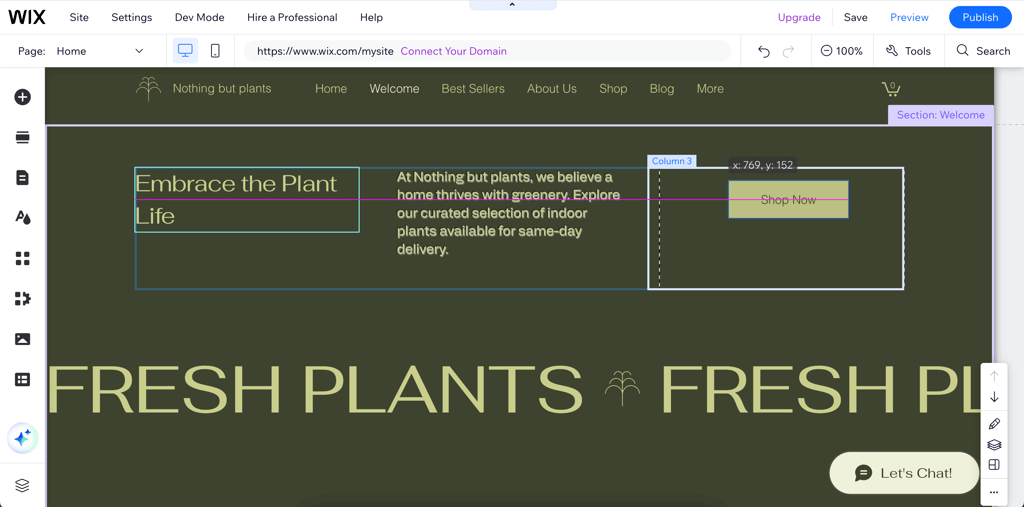Open the Sections panel icon in sidebar
Image resolution: width=1024 pixels, height=507 pixels.
pyautogui.click(x=23, y=137)
